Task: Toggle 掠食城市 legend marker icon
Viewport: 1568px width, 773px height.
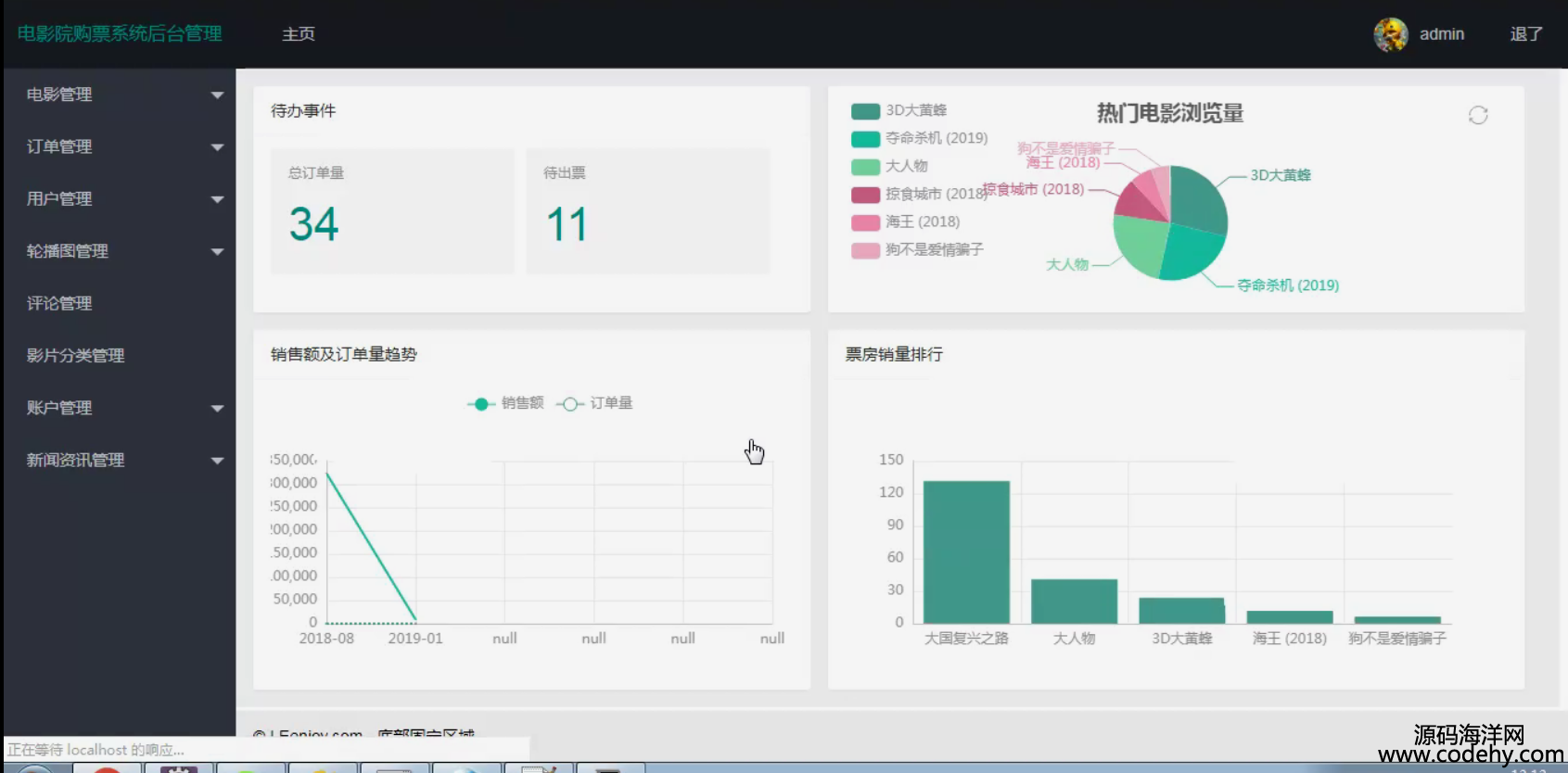Action: [865, 195]
